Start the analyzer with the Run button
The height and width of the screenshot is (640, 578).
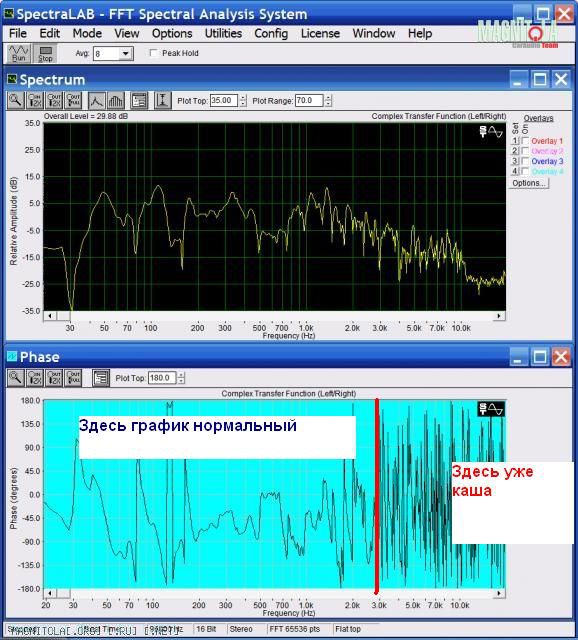coord(19,53)
